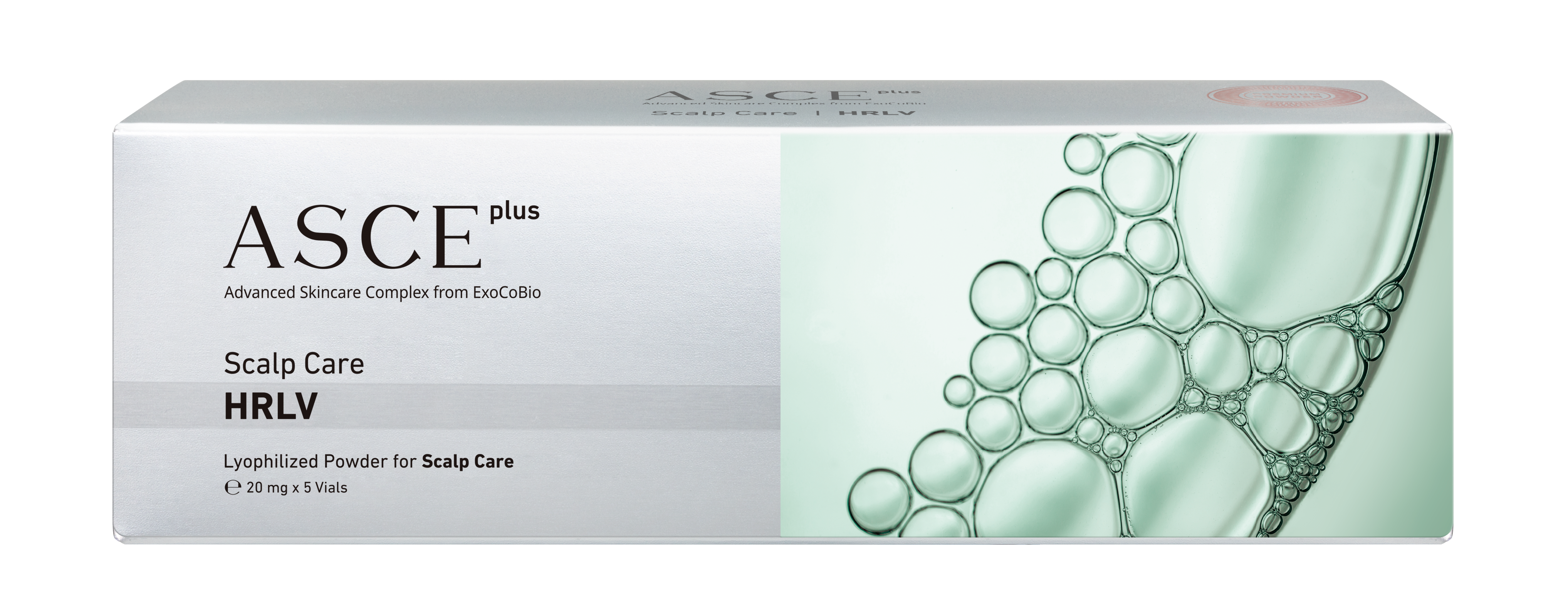Click the lid's faded 'Advanced Skincare Complex' tagline
Image resolution: width=1568 pixels, height=596 pixels.
pyautogui.click(x=785, y=105)
